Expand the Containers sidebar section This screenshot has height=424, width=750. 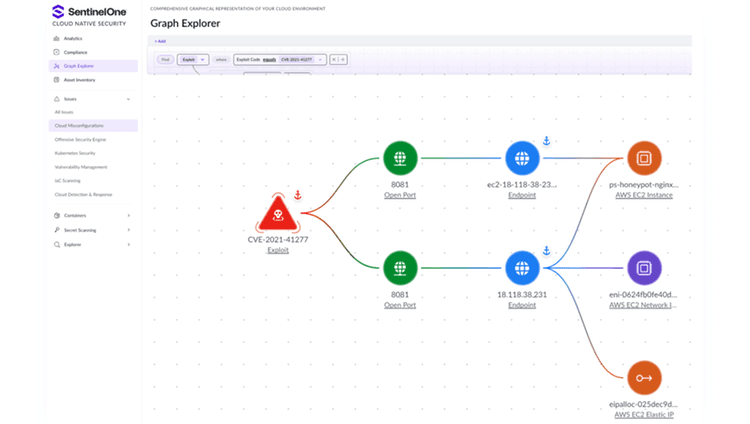coord(128,215)
